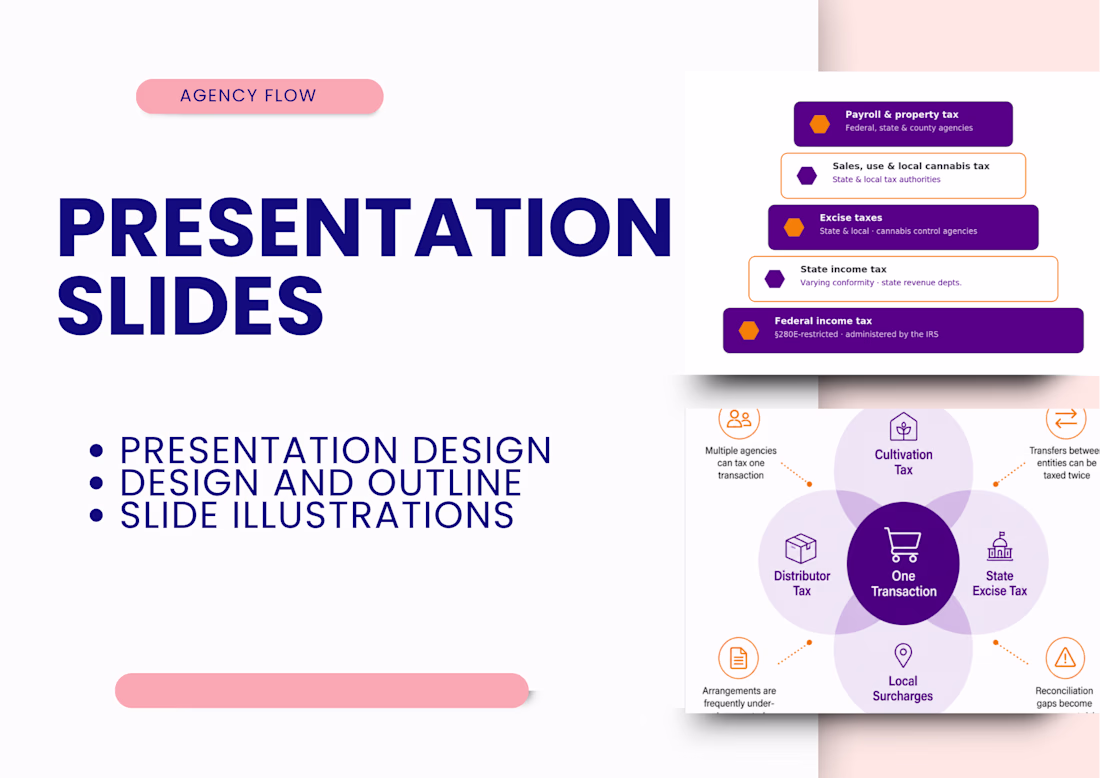Select the Payroll & property tax title
1100x778 pixels.
pyautogui.click(x=901, y=114)
